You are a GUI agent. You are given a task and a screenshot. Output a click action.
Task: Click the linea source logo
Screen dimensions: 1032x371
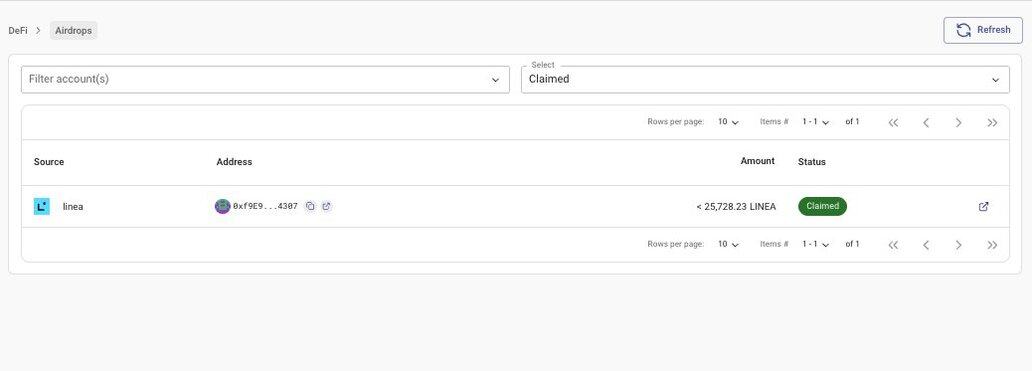point(41,207)
